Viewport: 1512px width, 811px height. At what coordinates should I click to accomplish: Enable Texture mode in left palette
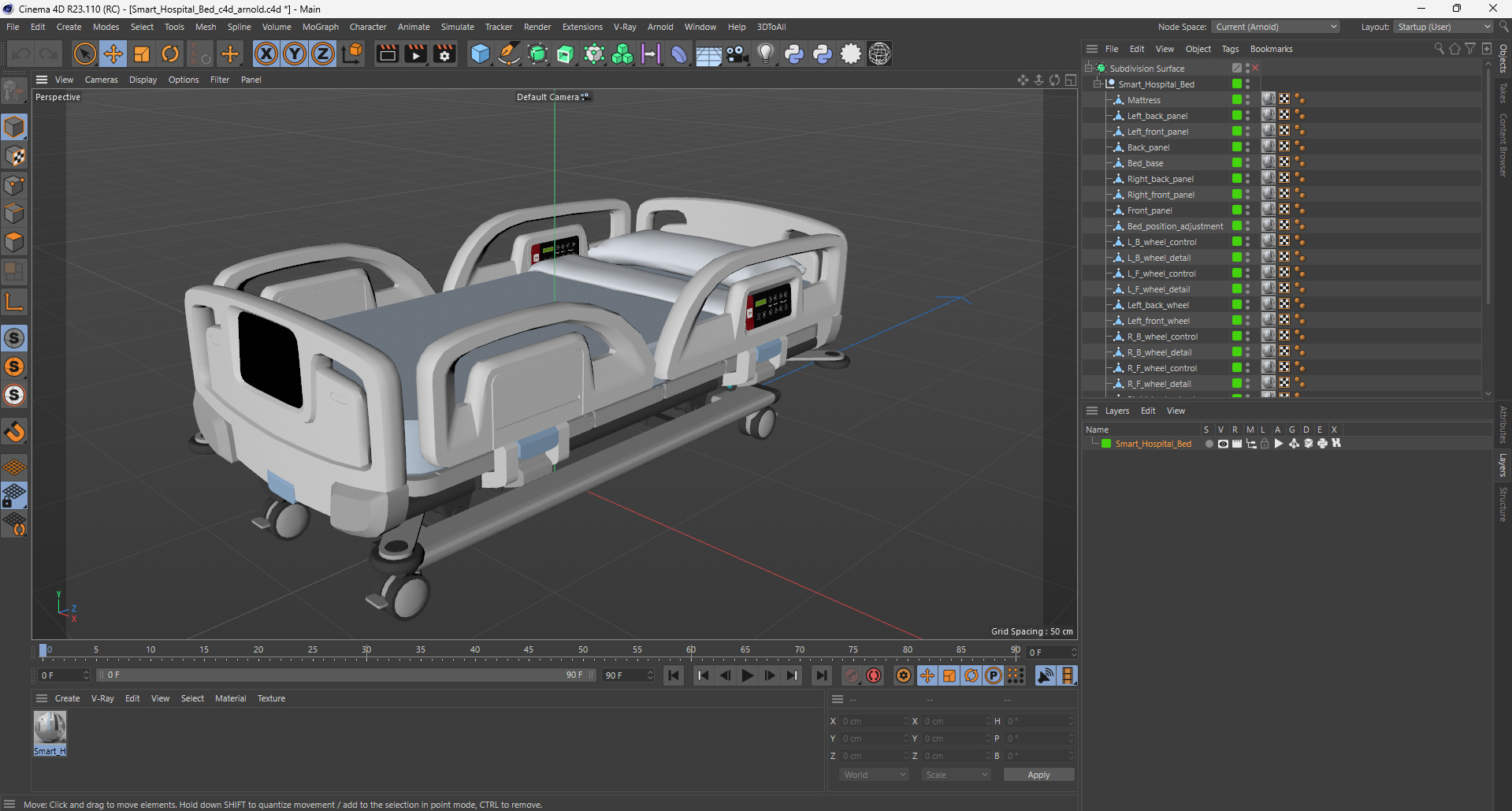click(15, 156)
